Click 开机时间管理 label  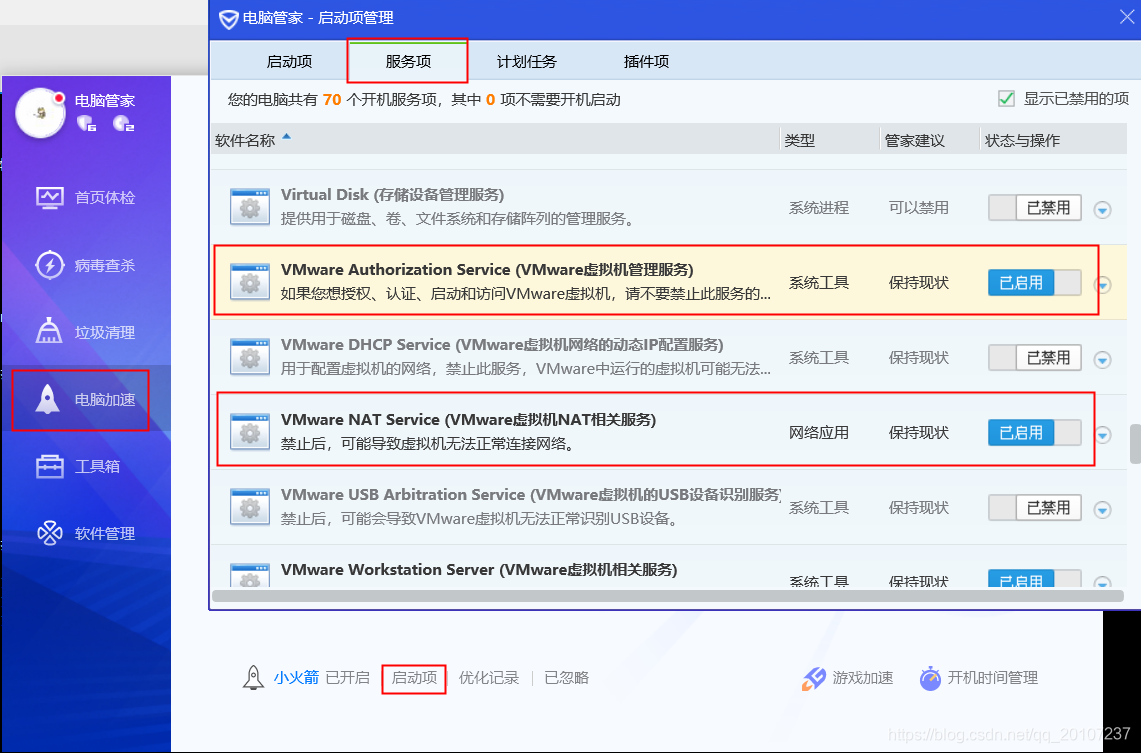(x=993, y=678)
